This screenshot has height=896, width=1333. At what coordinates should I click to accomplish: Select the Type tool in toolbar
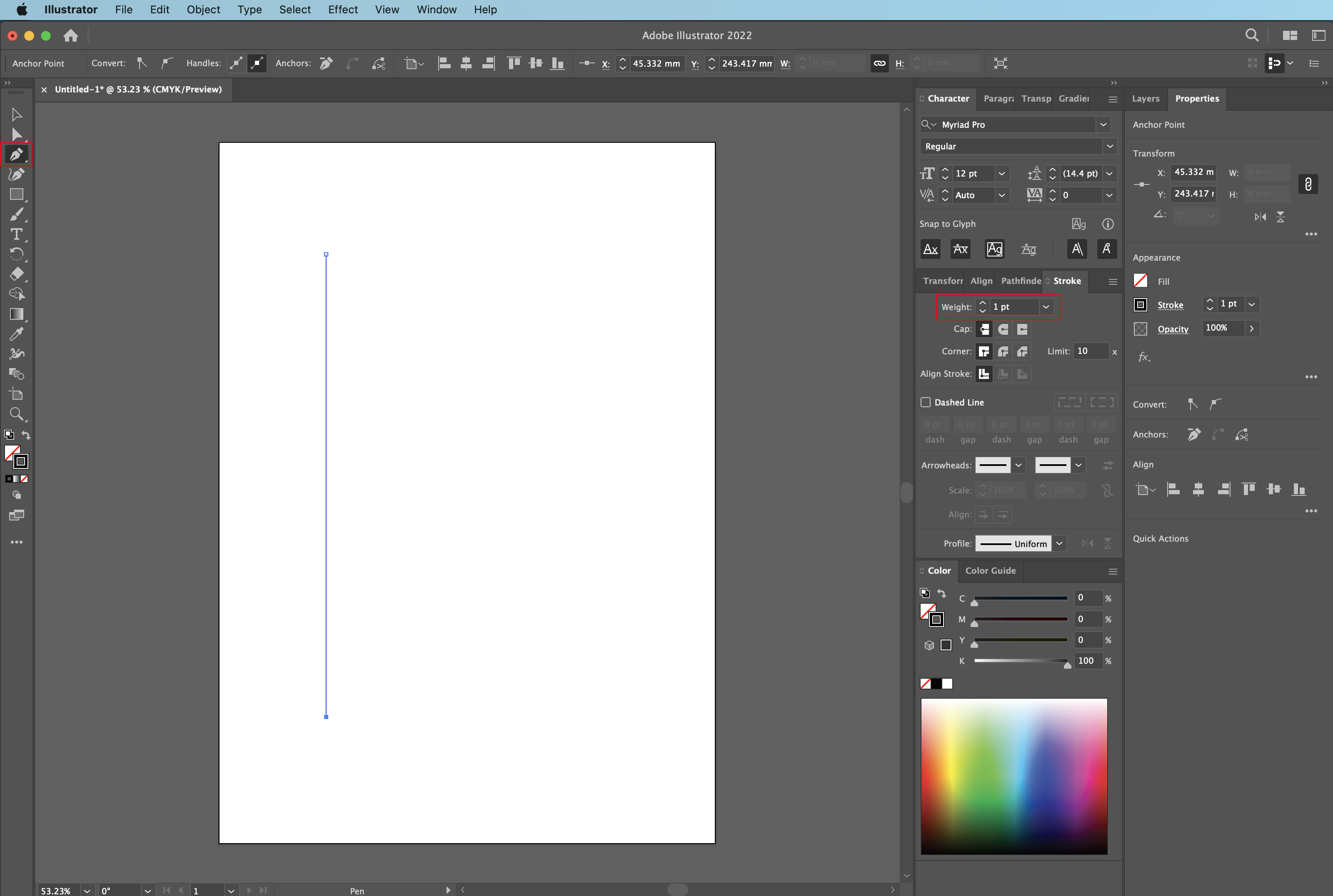(x=17, y=234)
